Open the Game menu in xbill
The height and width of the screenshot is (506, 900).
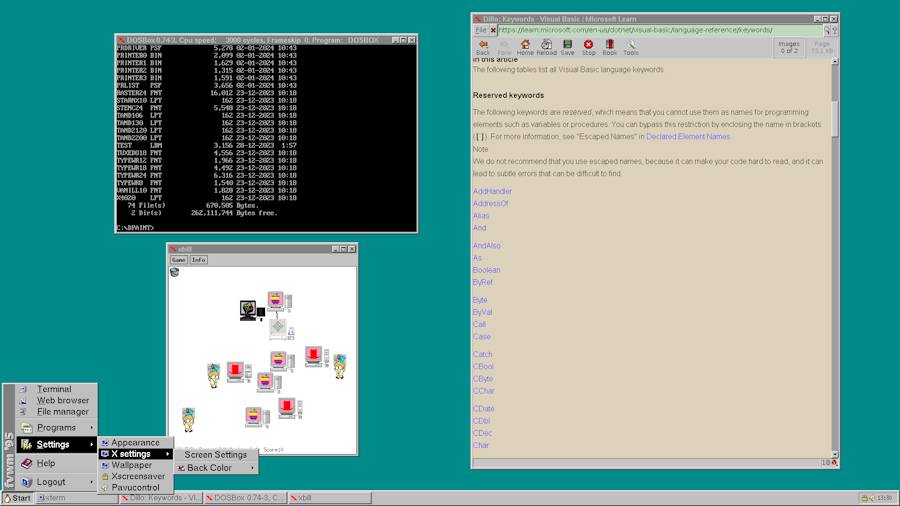pos(179,260)
